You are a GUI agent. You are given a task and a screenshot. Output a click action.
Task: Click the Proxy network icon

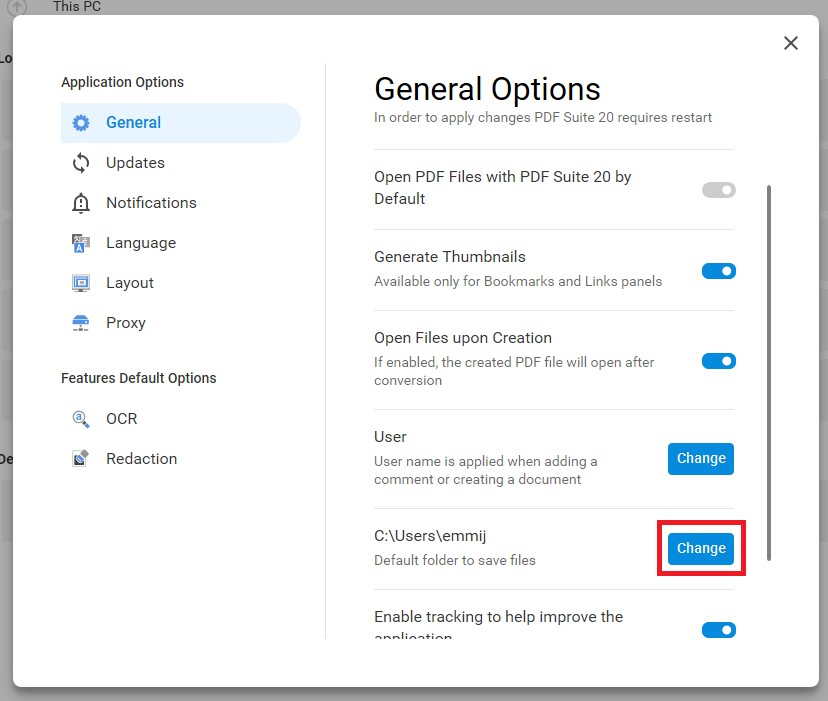(x=81, y=323)
